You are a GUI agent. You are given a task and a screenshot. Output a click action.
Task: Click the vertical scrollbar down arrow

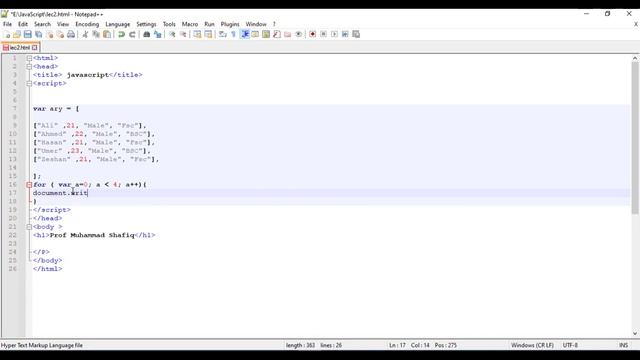635,333
